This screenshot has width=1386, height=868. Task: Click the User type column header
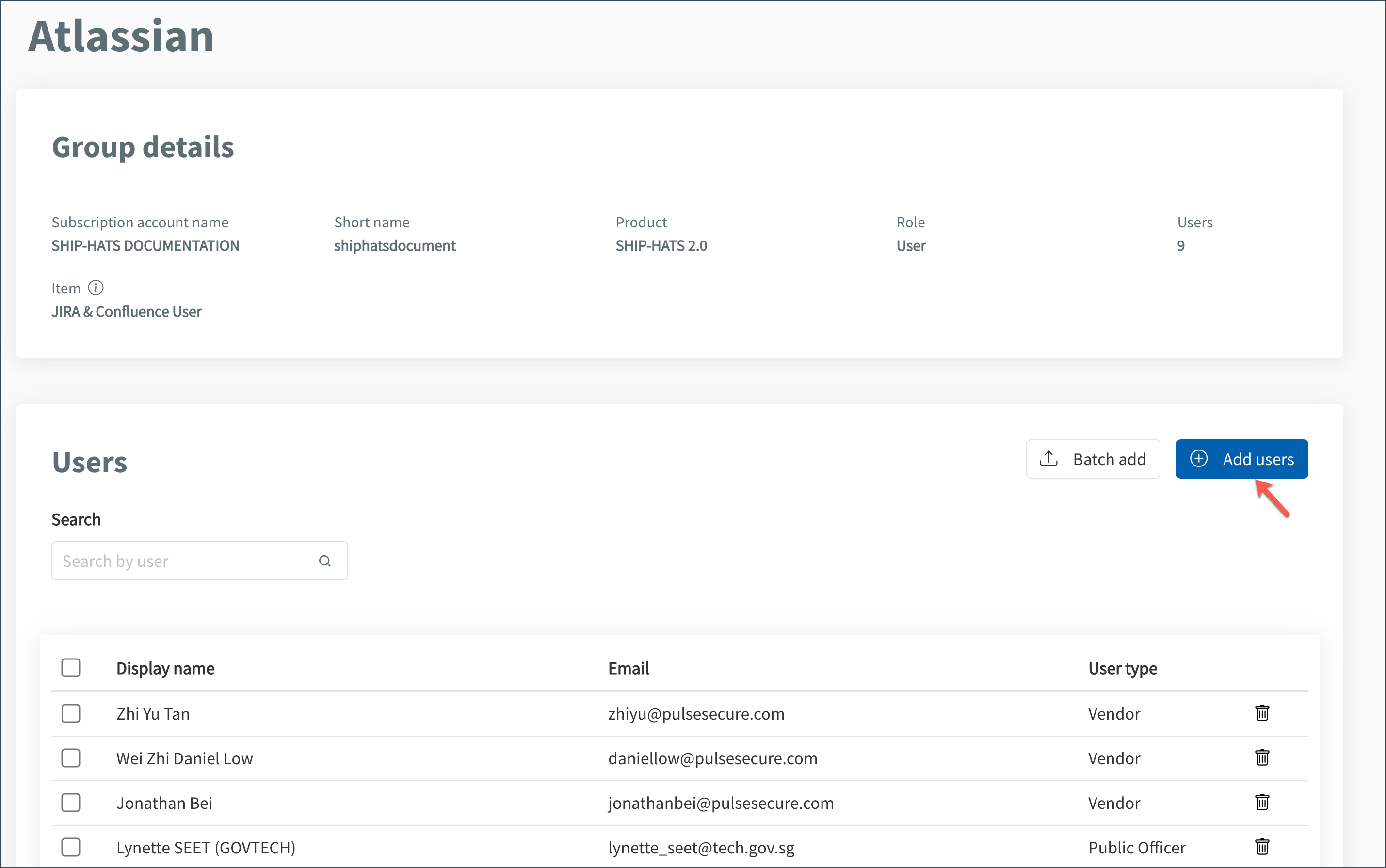tap(1122, 668)
